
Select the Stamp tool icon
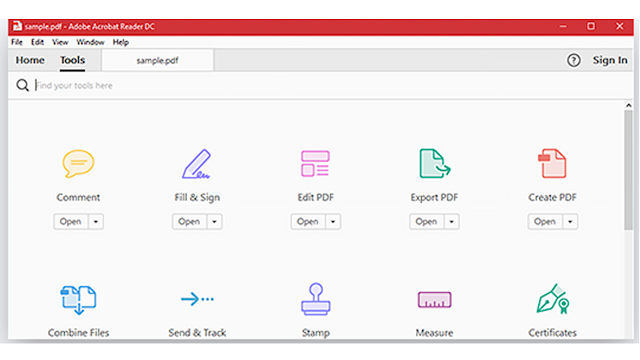(x=316, y=299)
